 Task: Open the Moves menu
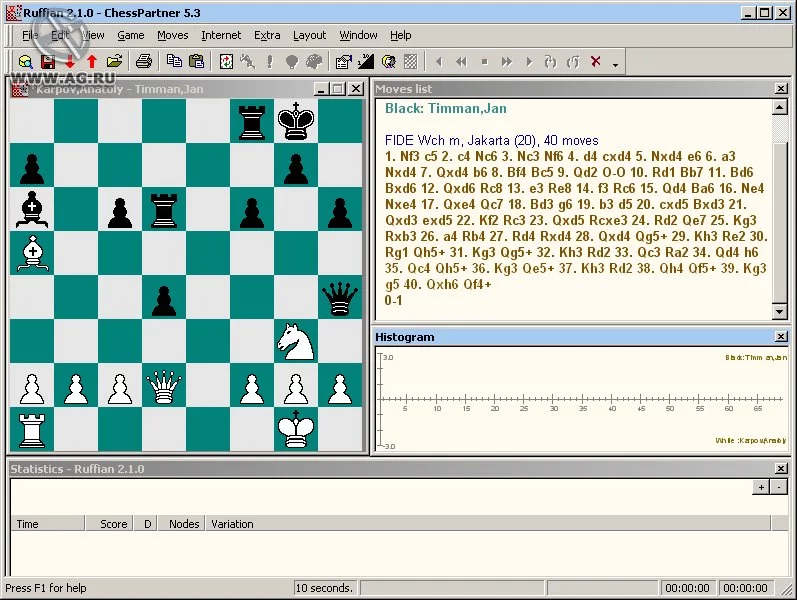tap(172, 35)
